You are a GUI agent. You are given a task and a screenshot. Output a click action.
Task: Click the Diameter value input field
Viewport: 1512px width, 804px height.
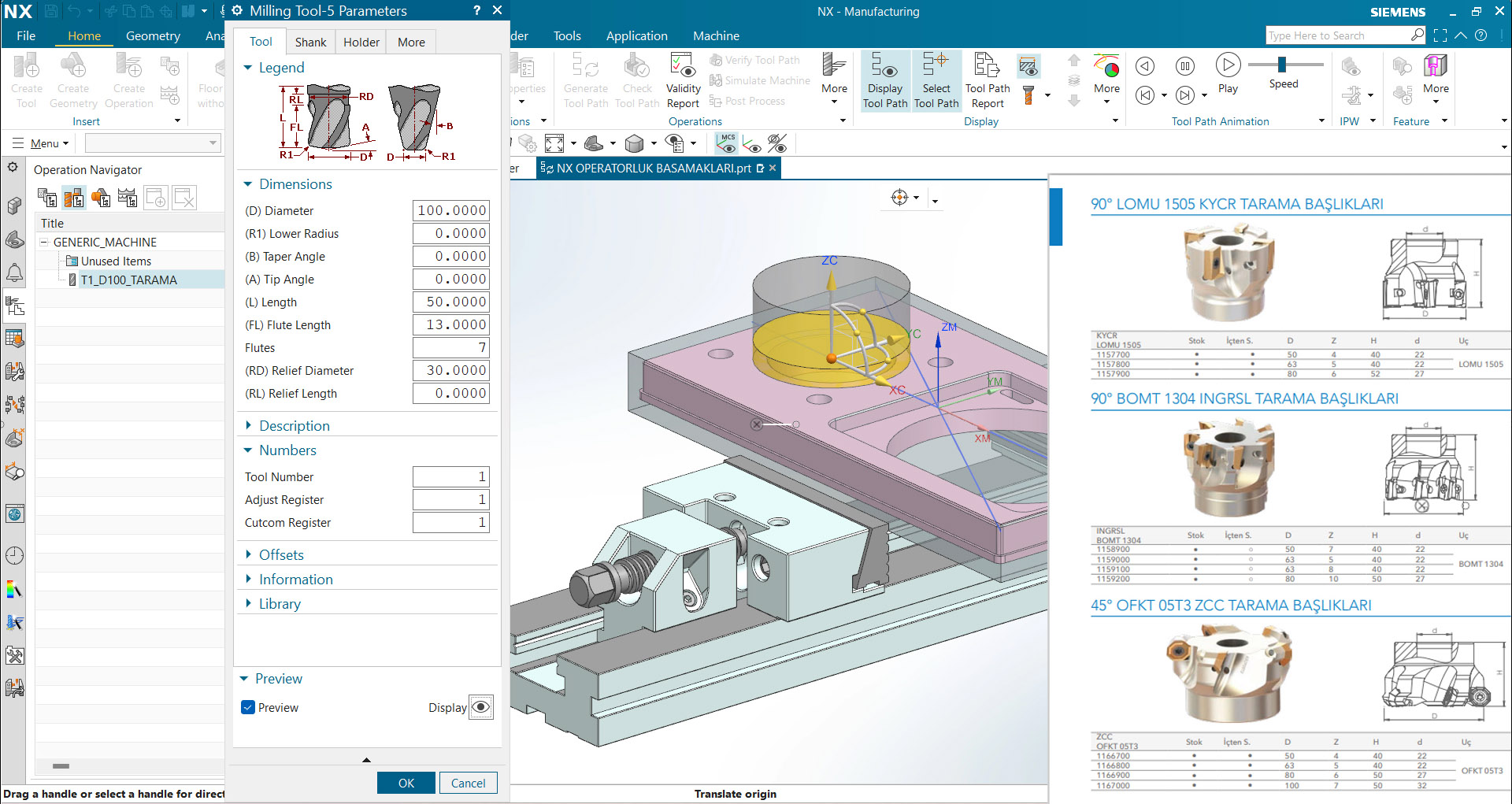click(x=450, y=210)
